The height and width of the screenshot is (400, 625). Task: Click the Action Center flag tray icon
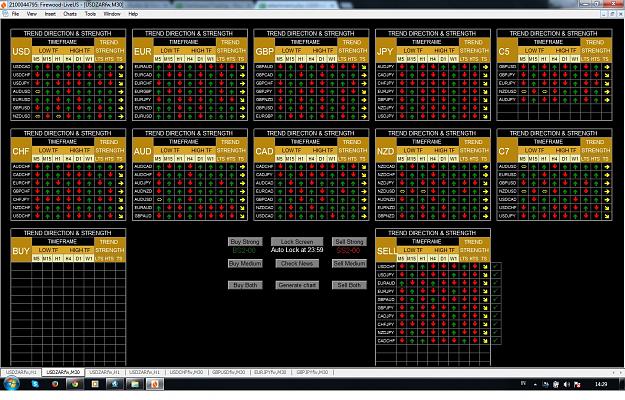tap(577, 384)
